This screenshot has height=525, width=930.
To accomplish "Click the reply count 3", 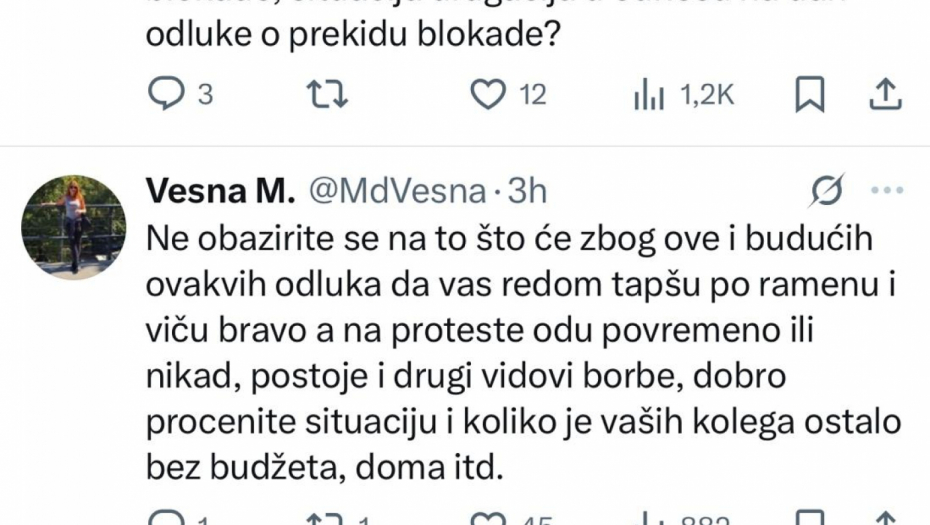I will [x=205, y=95].
